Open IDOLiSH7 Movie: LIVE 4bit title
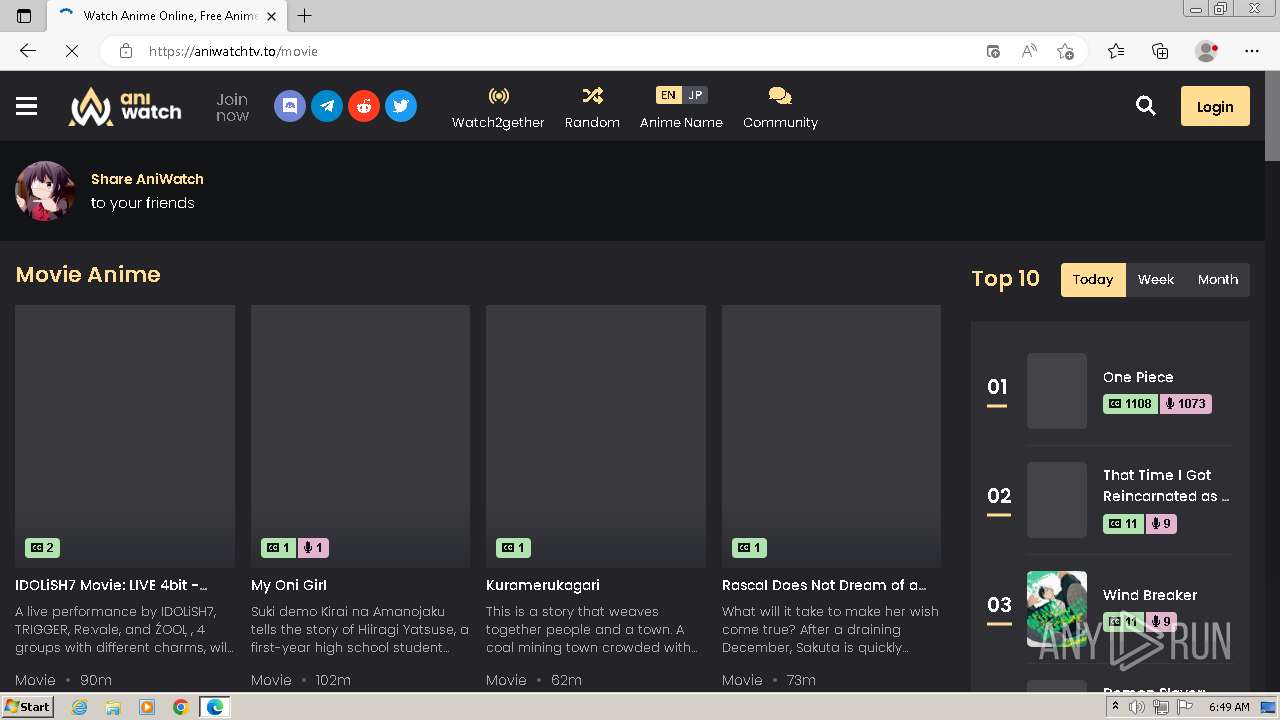 click(x=112, y=585)
